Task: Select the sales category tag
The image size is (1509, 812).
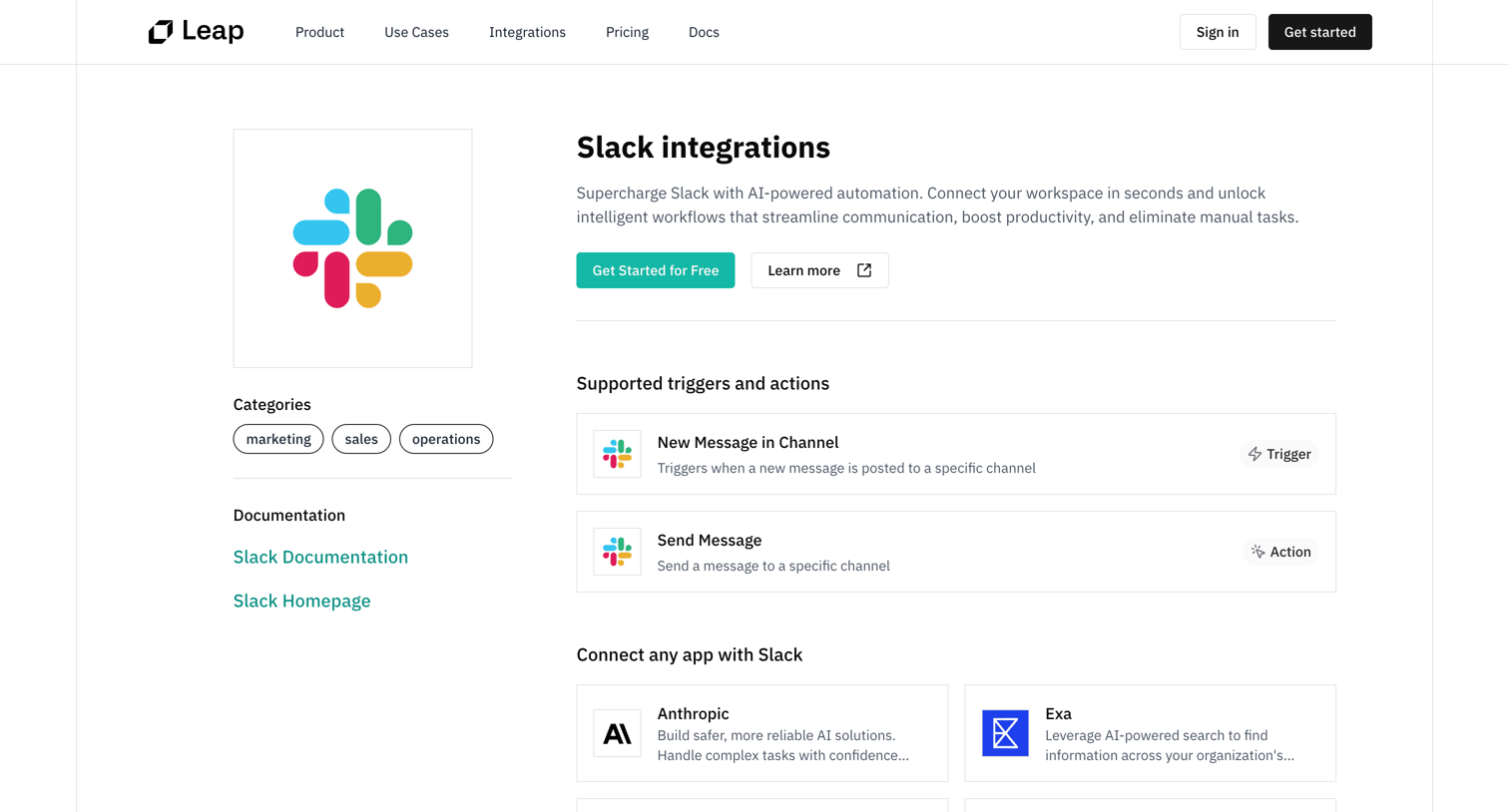Action: [361, 439]
